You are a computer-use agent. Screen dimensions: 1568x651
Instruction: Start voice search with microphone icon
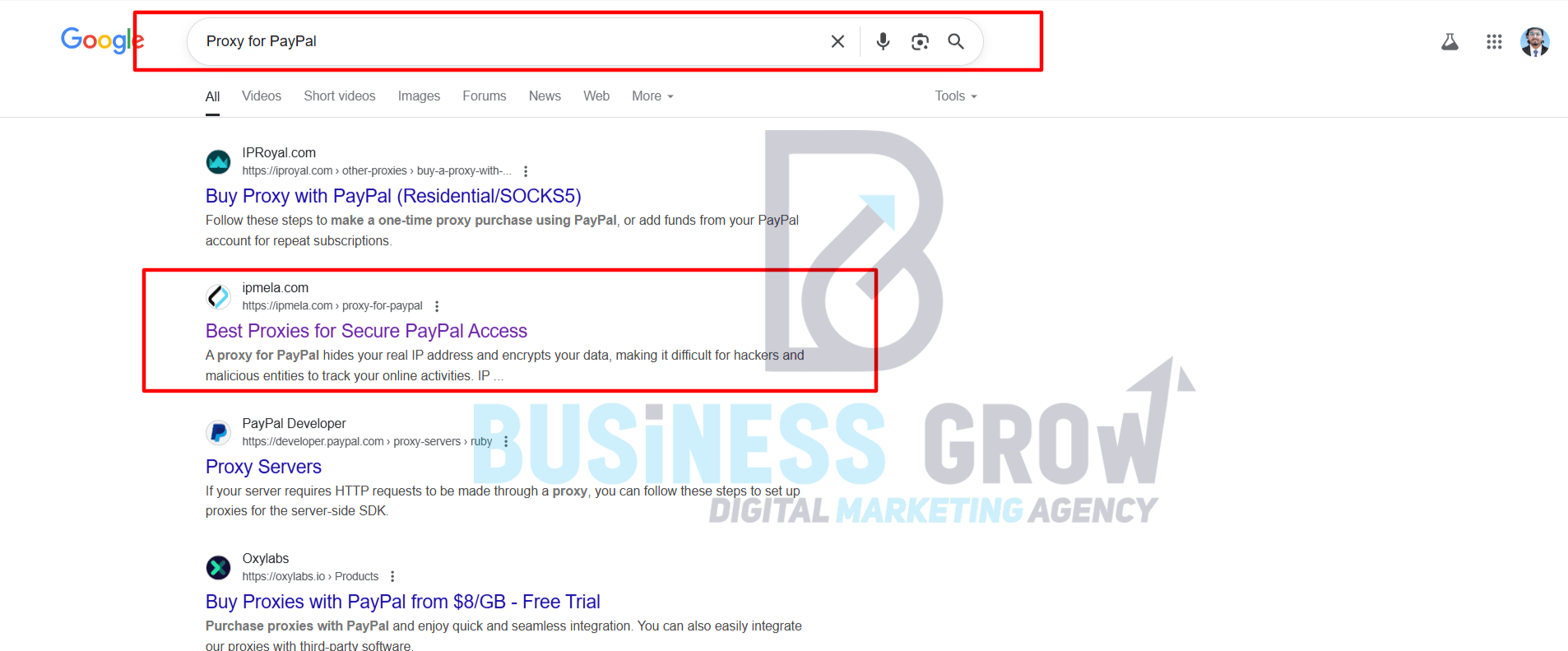883,41
